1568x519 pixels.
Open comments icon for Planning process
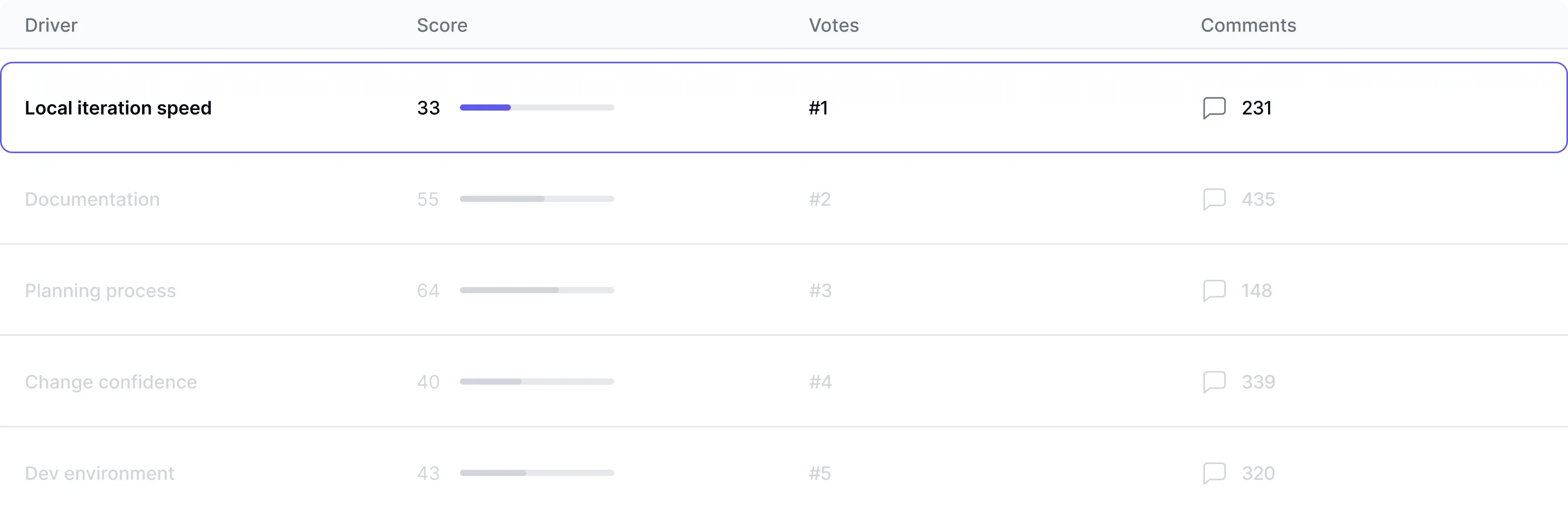click(1214, 290)
